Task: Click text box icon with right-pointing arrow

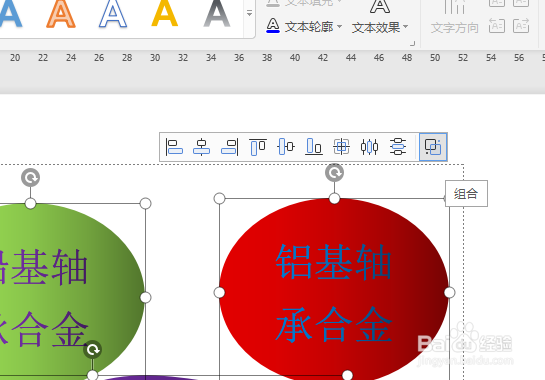Action: click(521, 26)
